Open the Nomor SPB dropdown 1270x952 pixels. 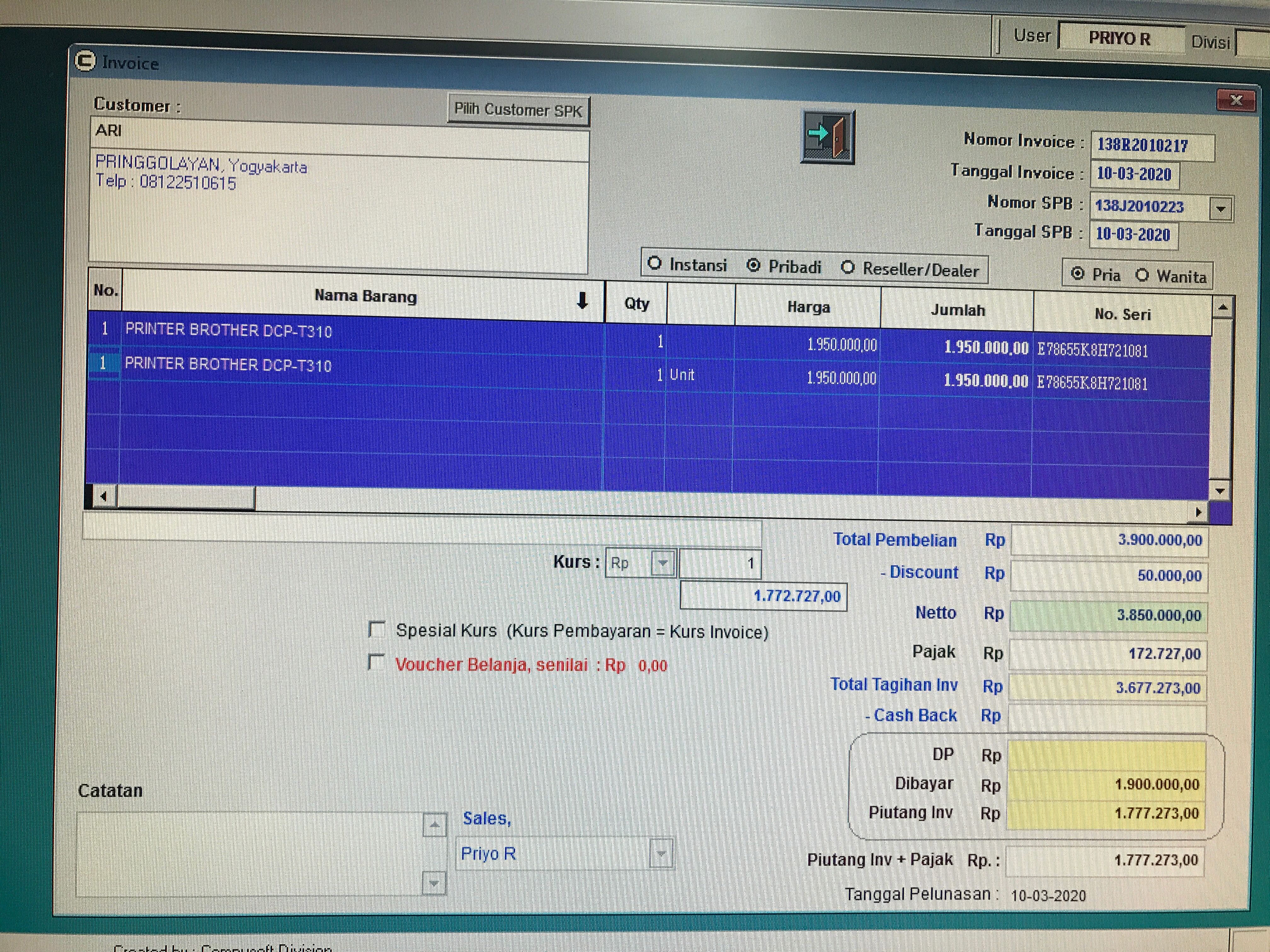1221,209
